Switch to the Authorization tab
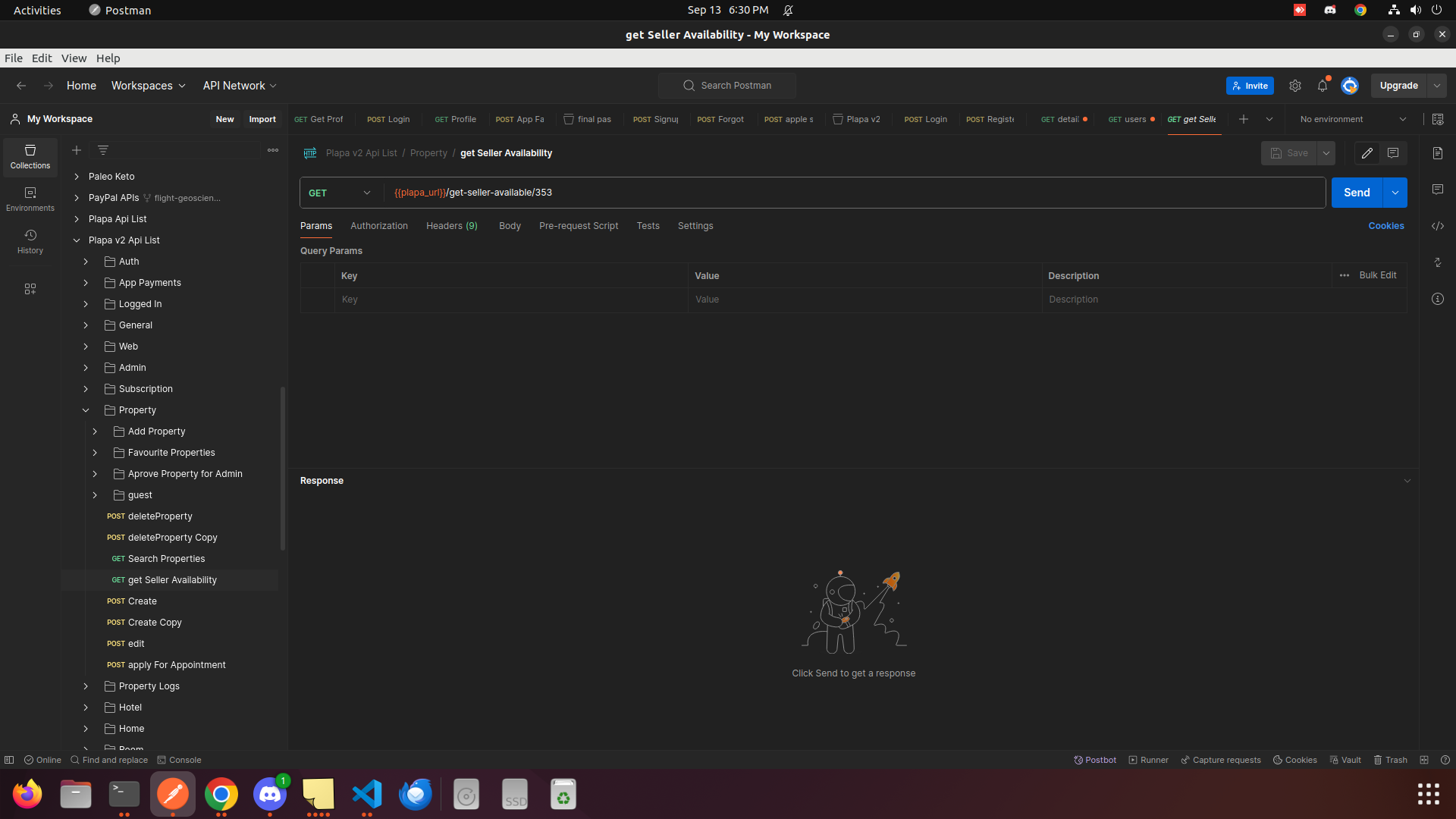Screen dimensions: 1456x819 coord(379,226)
